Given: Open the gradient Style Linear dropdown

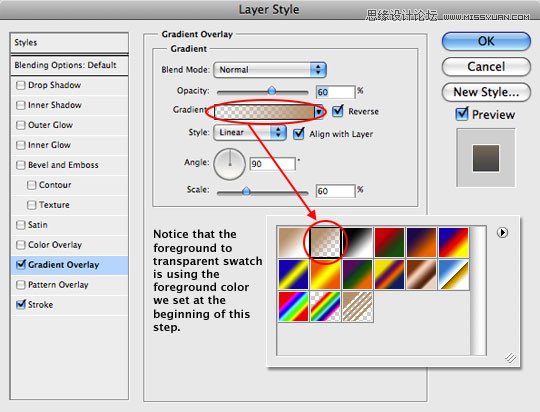Looking at the screenshot, I should (250, 133).
